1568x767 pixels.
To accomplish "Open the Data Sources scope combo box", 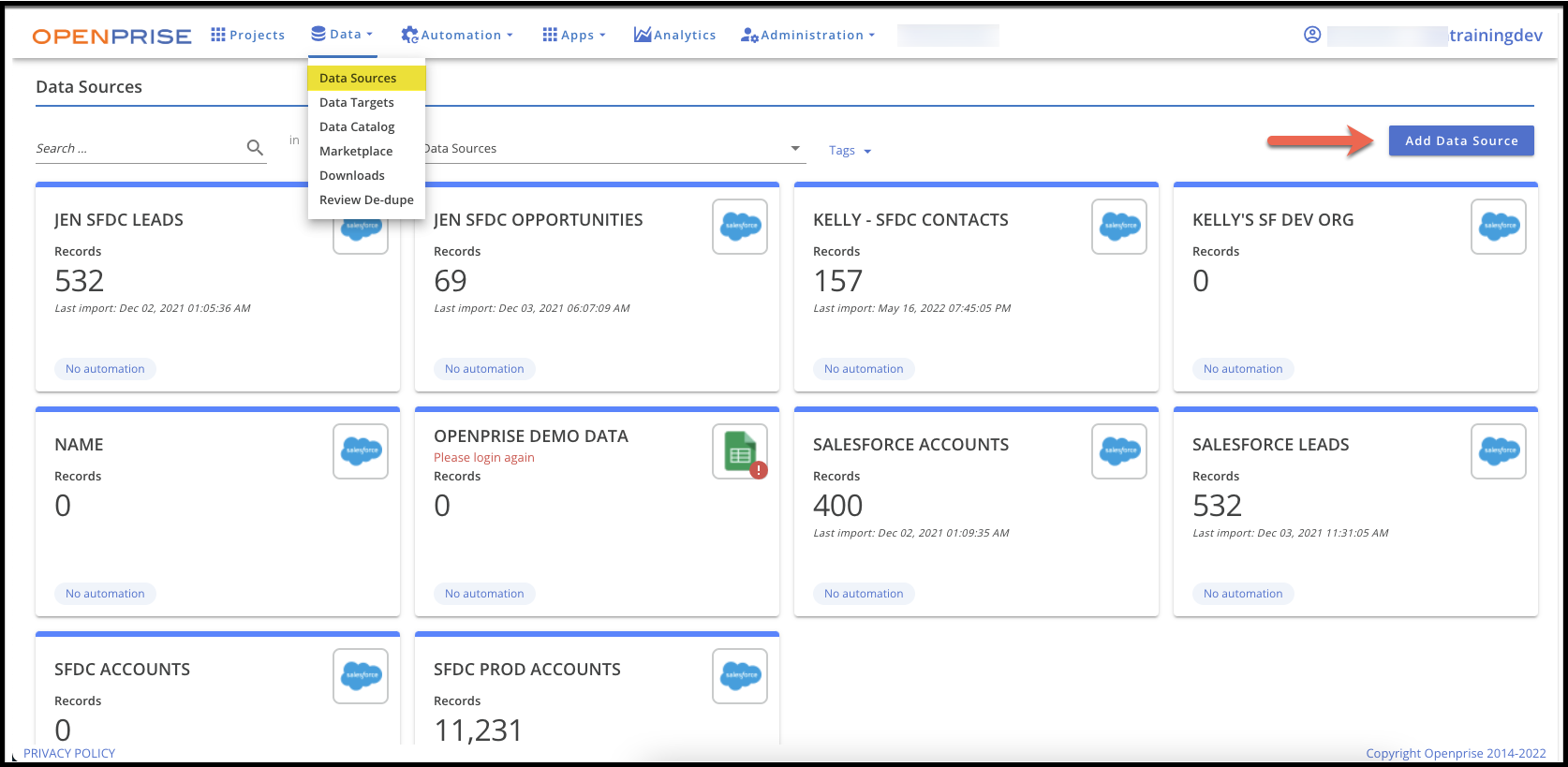I will pyautogui.click(x=614, y=148).
